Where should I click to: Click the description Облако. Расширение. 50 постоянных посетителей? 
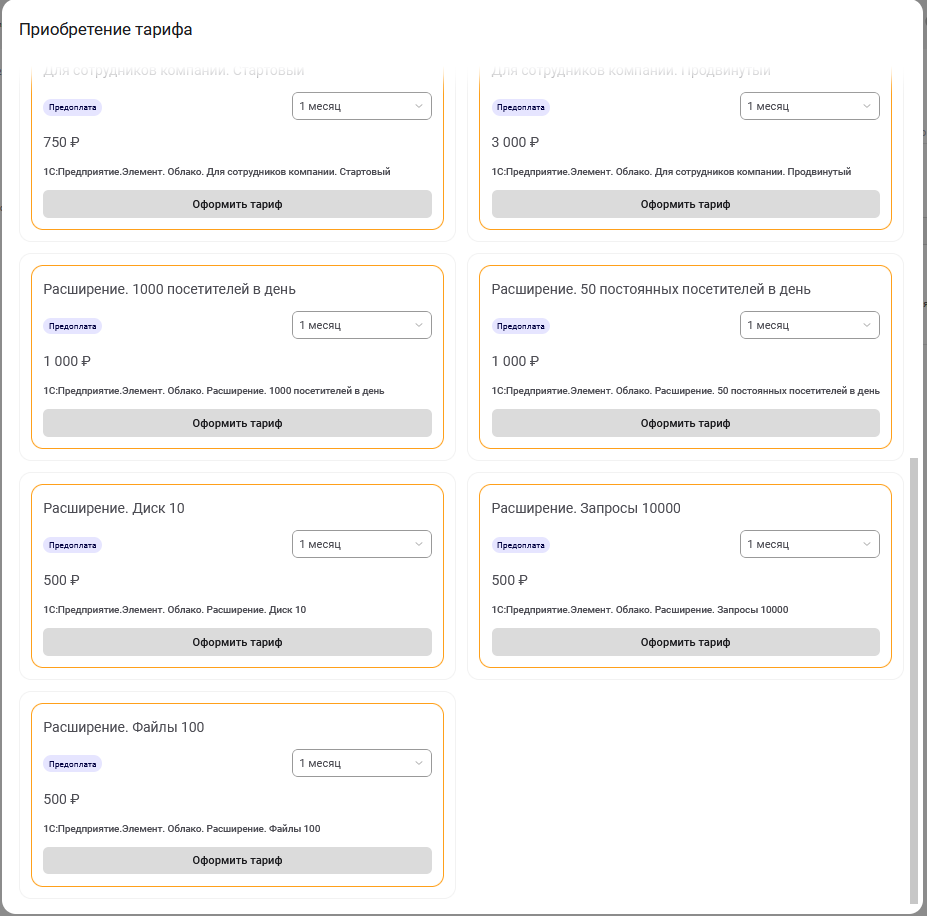click(x=686, y=391)
